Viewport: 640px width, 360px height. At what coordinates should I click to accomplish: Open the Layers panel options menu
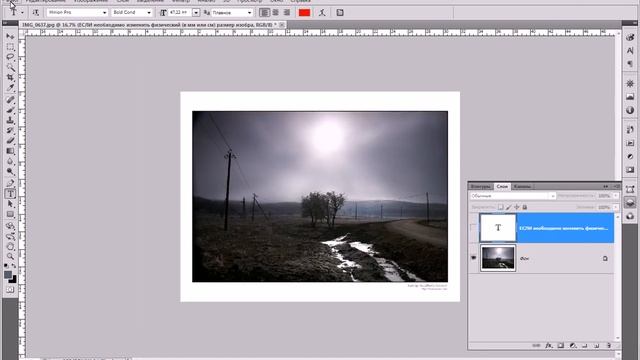[616, 186]
